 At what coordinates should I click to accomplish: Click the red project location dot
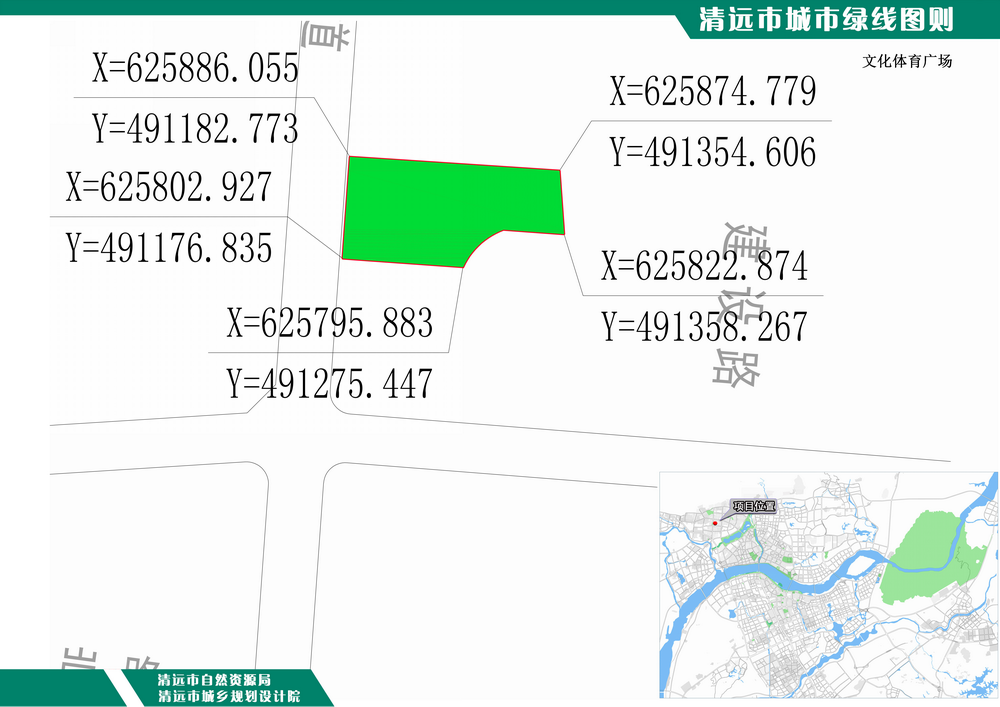point(715,523)
